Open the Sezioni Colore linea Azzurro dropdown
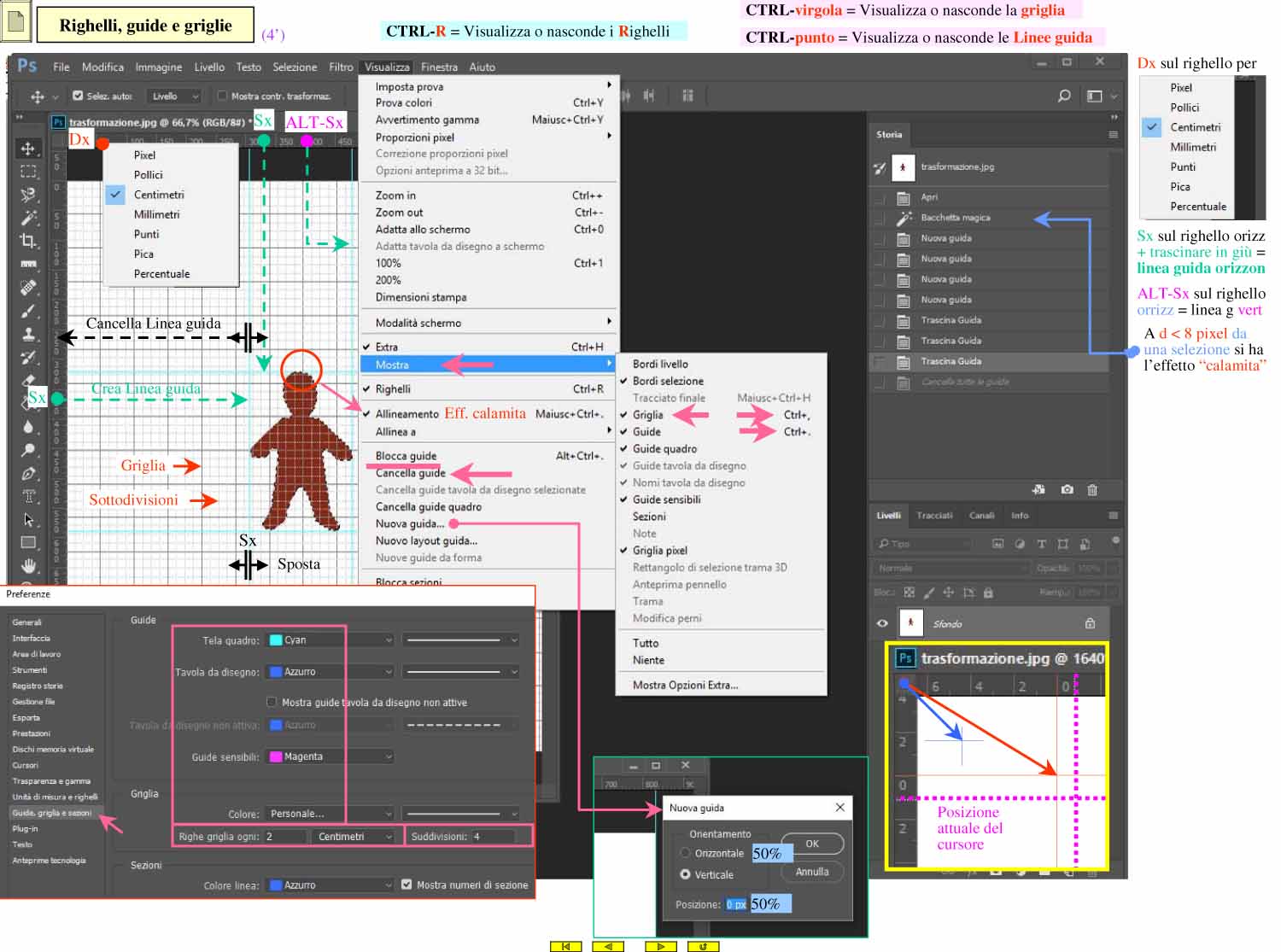The image size is (1281, 952). click(x=330, y=885)
